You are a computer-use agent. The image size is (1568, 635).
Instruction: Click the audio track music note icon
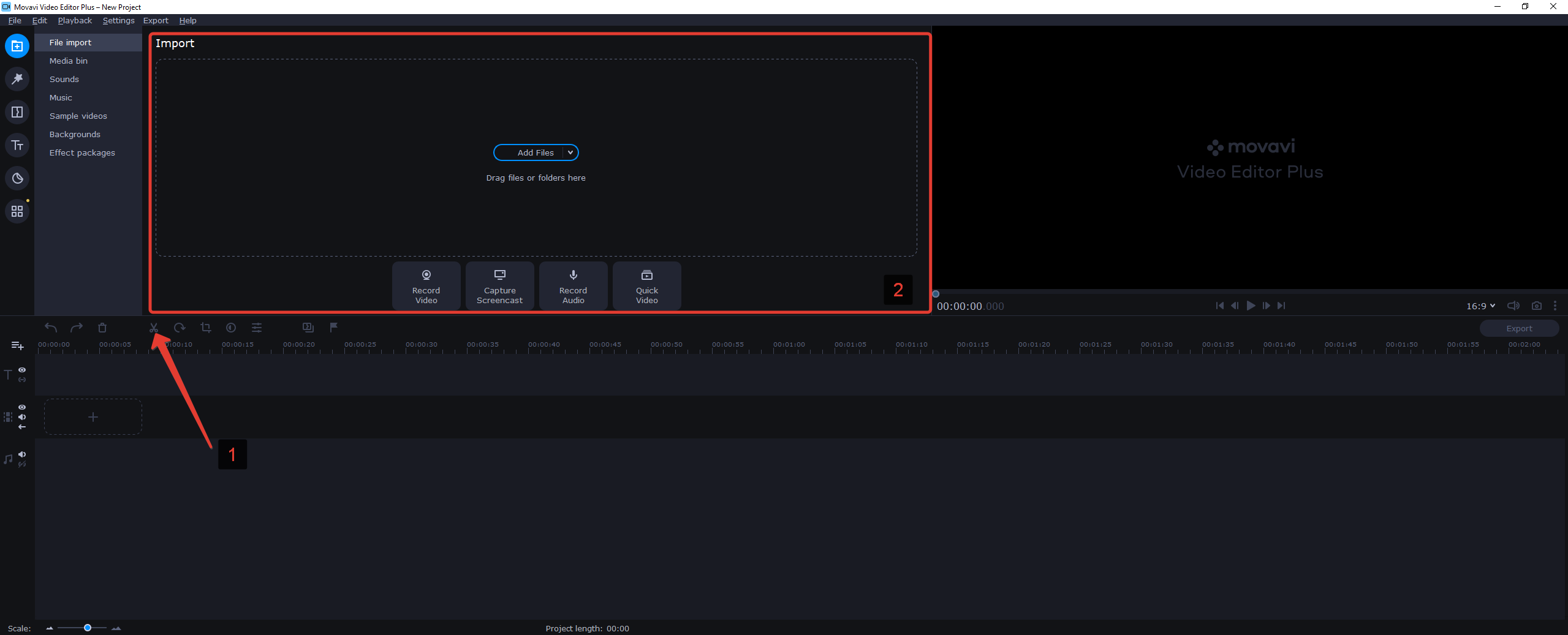8,459
